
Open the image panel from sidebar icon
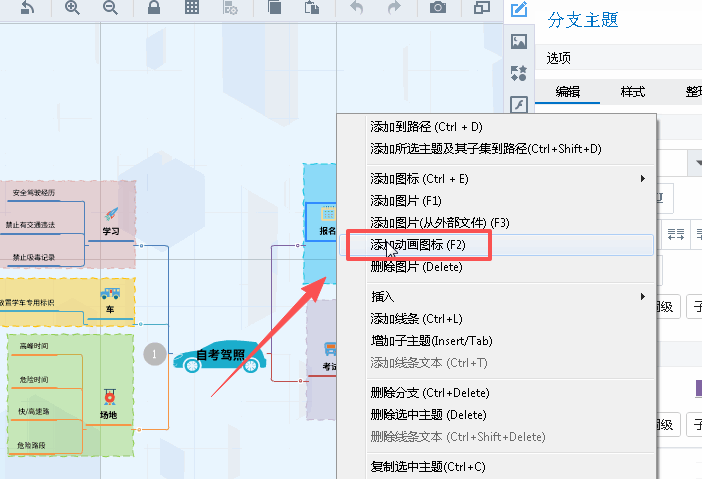[519, 42]
